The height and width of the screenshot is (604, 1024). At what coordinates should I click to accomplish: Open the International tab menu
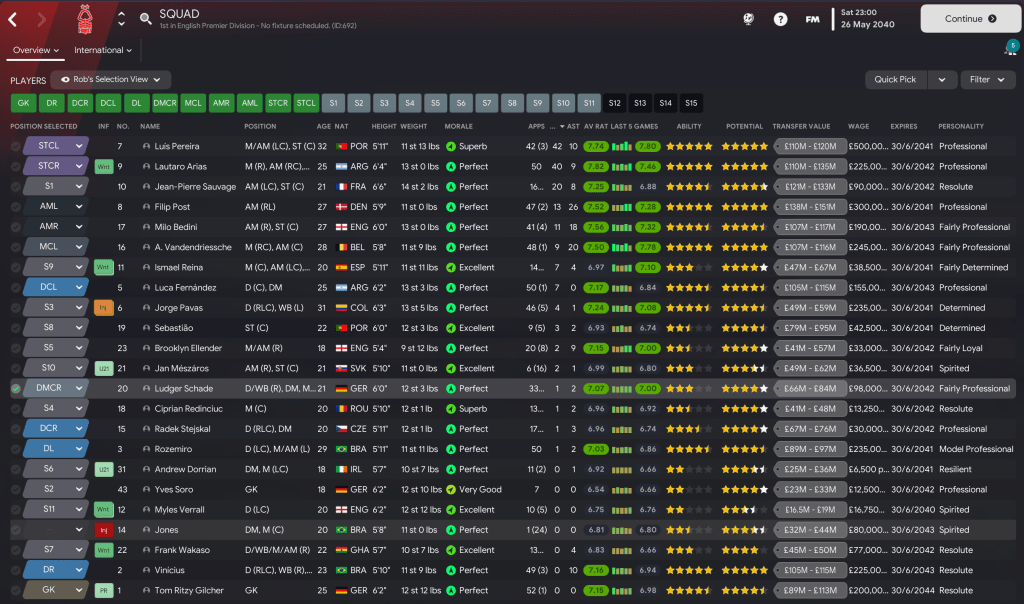103,50
